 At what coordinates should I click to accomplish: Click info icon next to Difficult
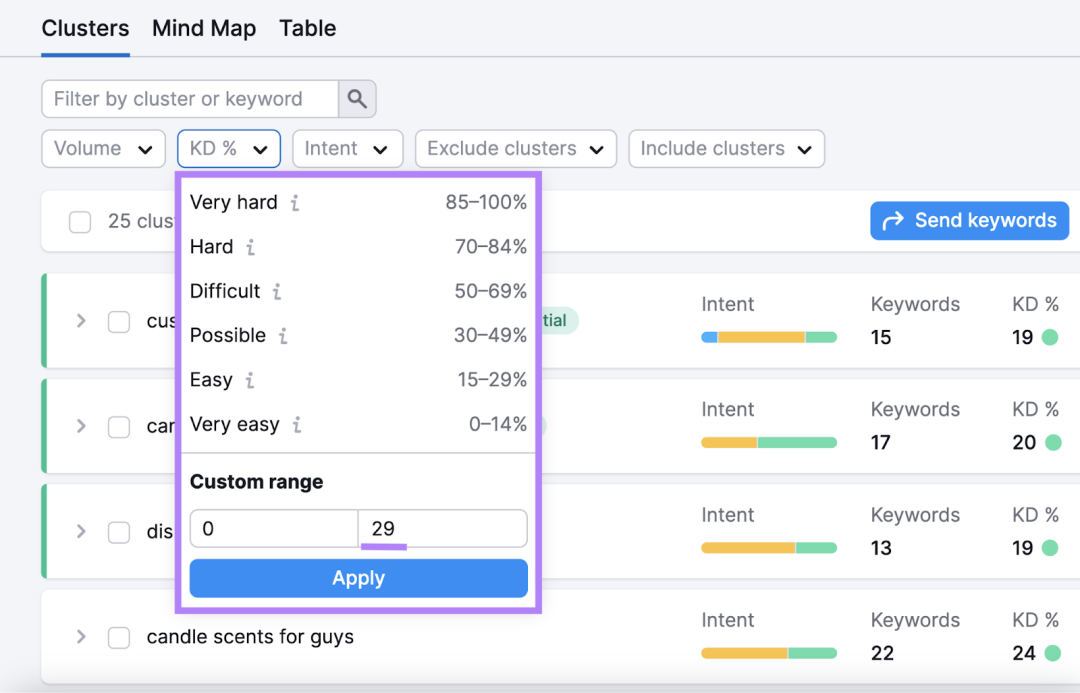(277, 291)
